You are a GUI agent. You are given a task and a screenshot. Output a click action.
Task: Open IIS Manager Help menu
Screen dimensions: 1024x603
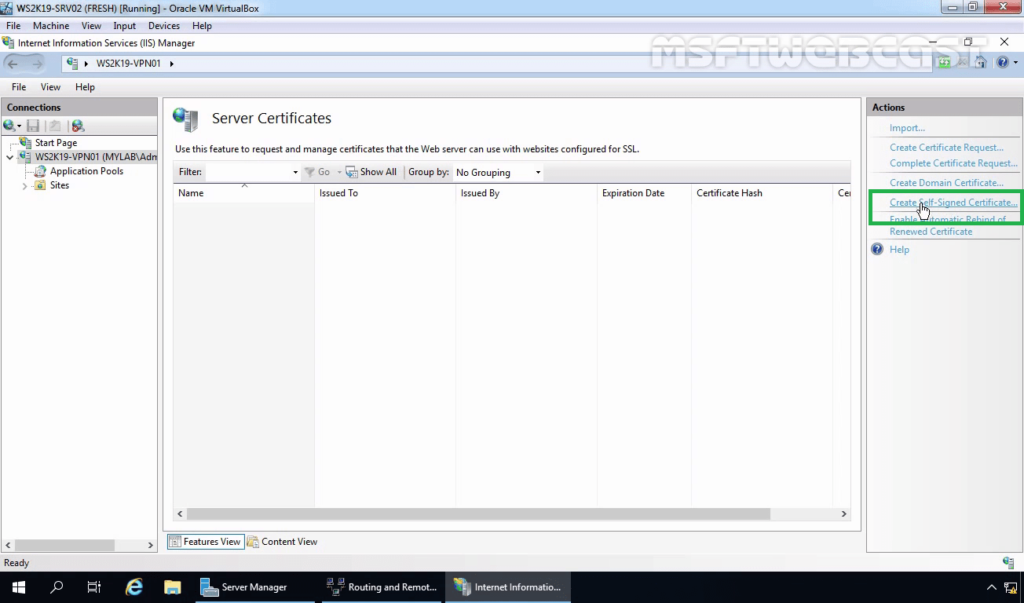[x=85, y=87]
